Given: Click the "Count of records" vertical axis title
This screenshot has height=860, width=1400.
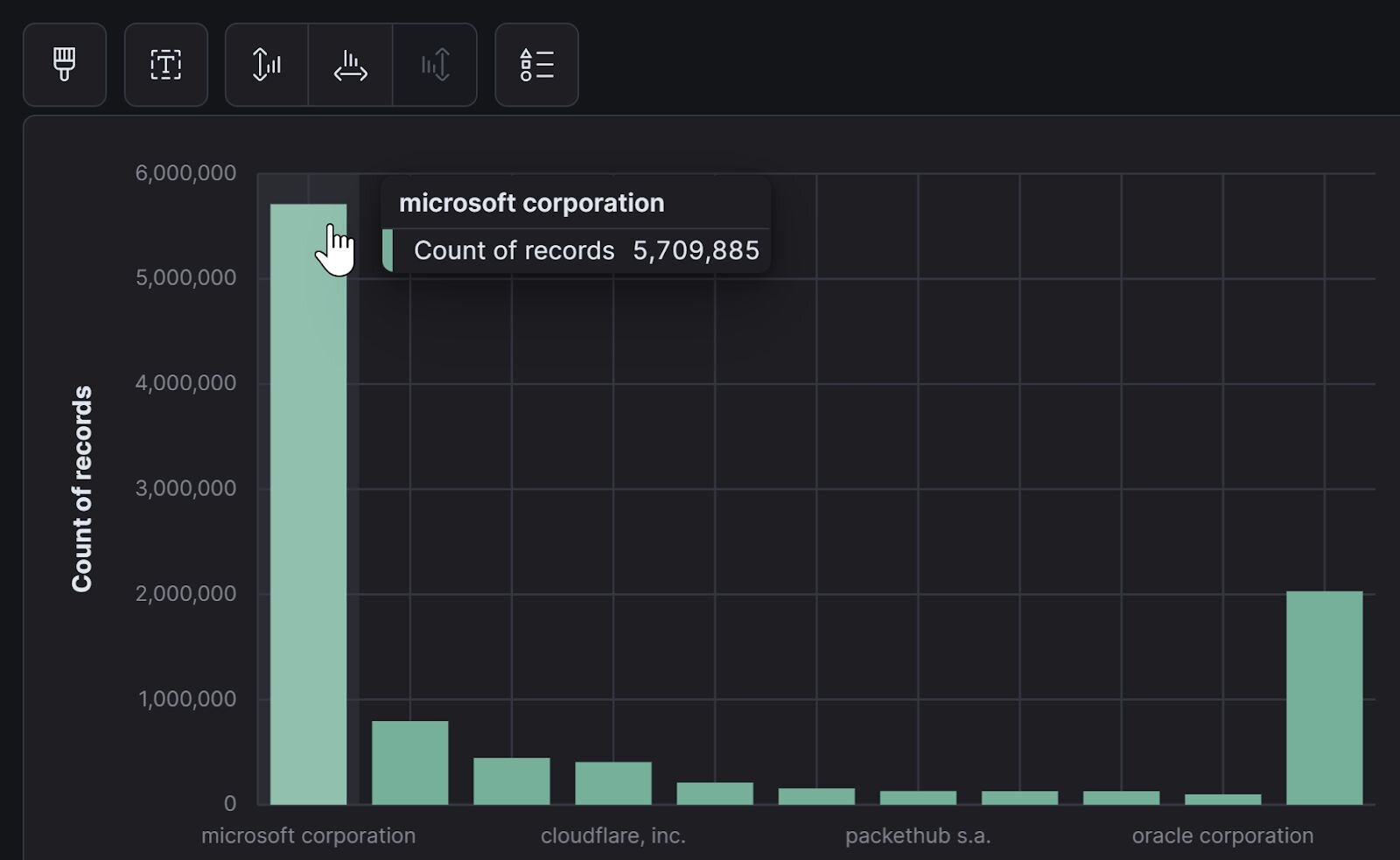Looking at the screenshot, I should [82, 488].
